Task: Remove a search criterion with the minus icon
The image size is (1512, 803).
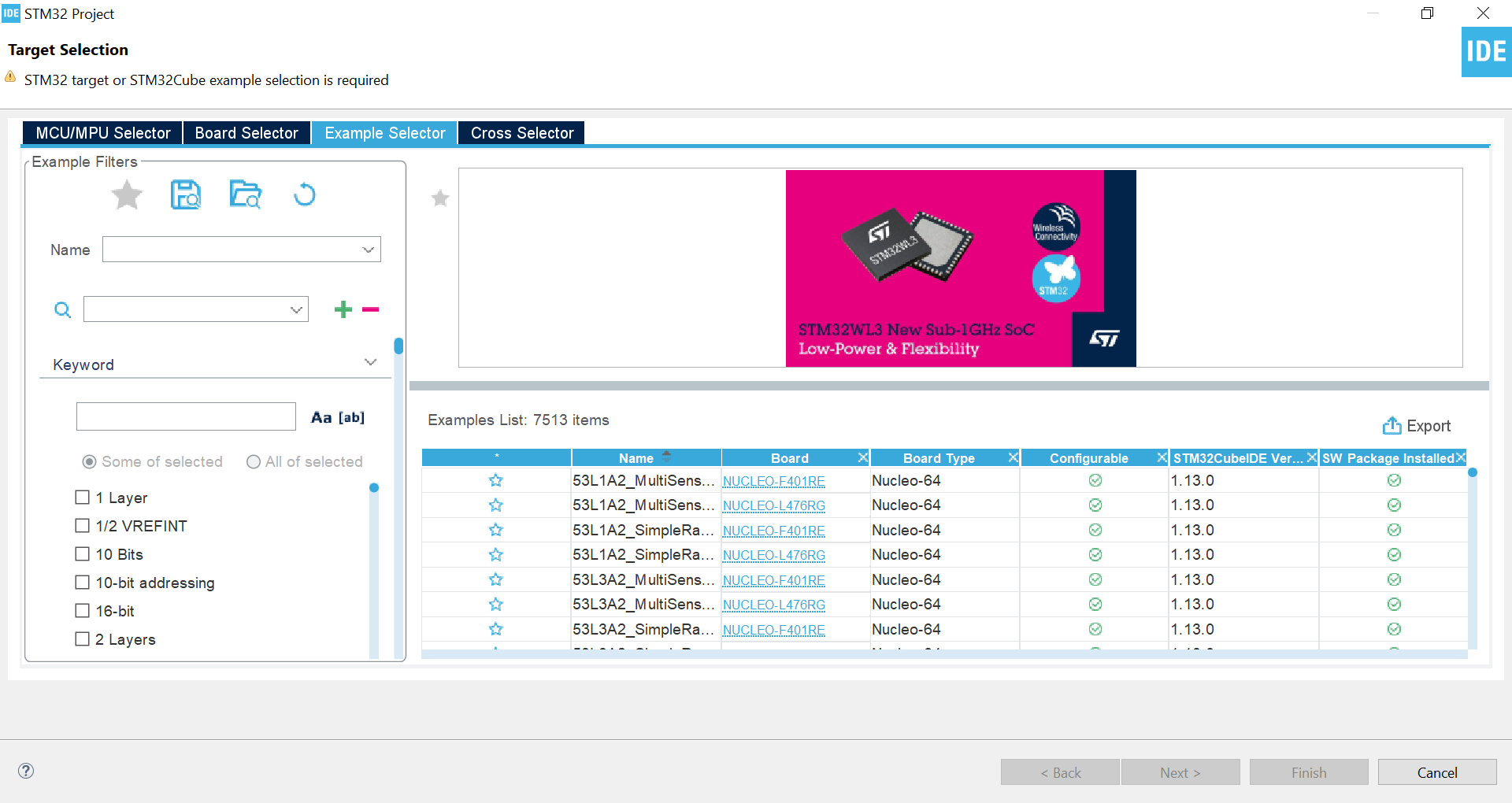Action: (370, 309)
